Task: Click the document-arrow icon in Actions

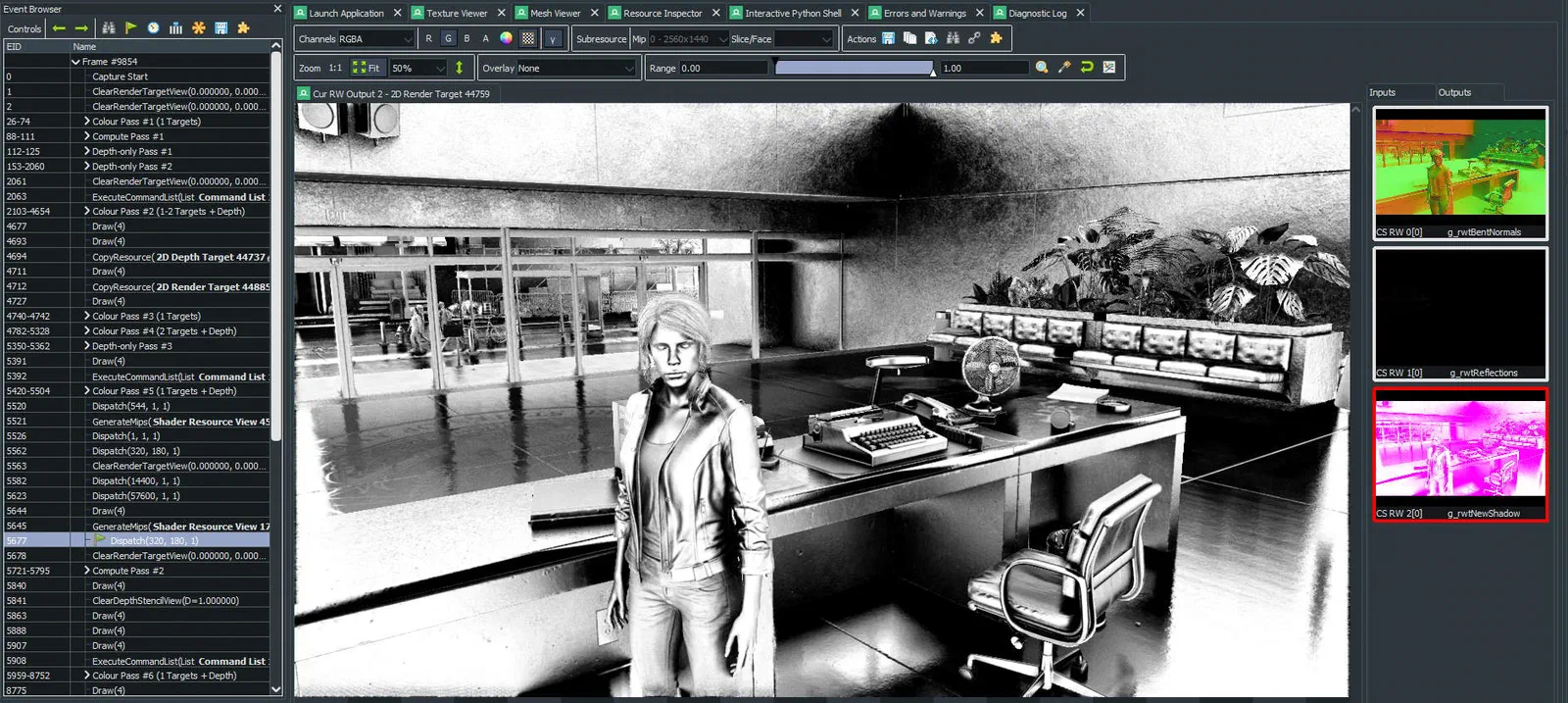Action: pos(931,38)
